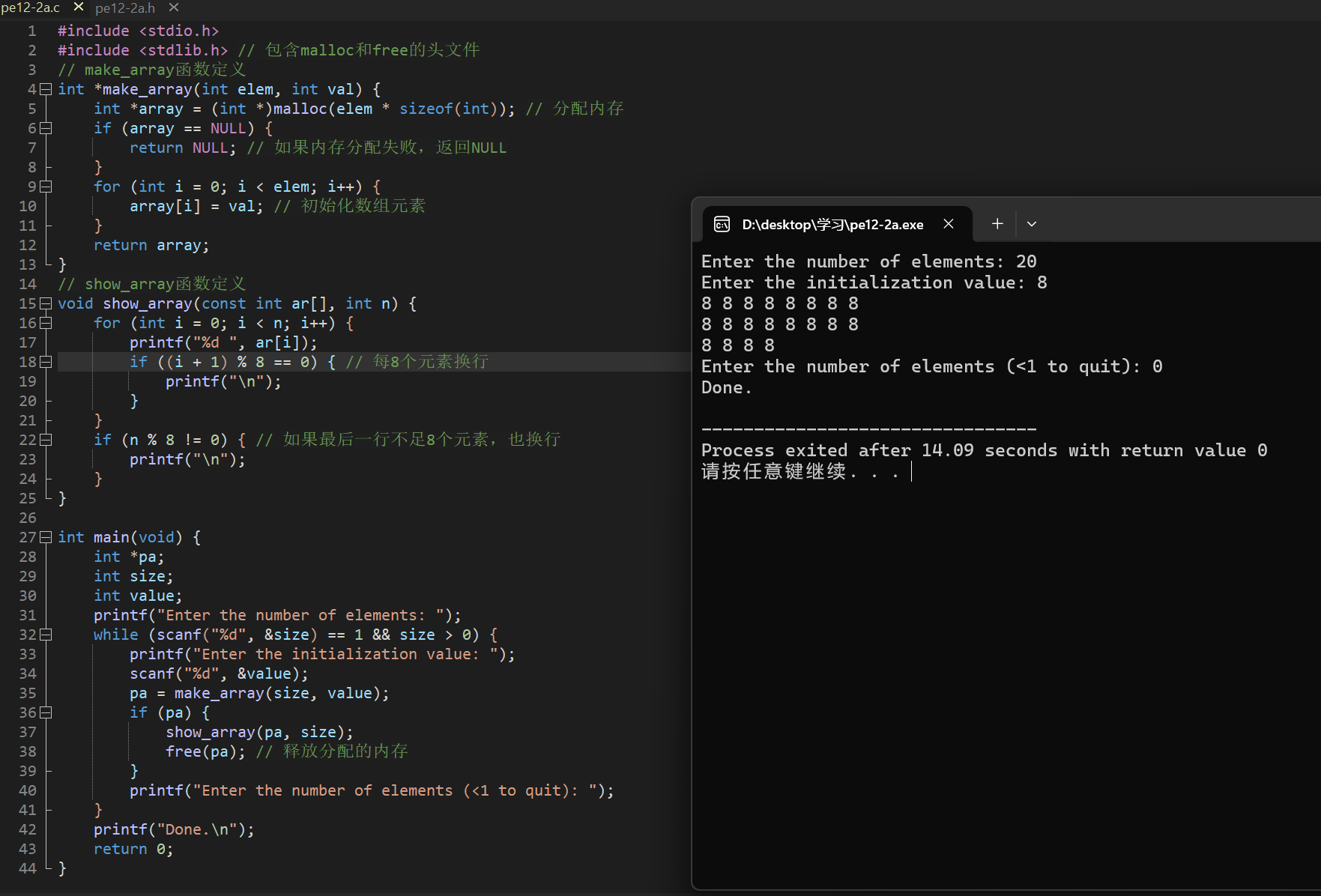The image size is (1321, 896).
Task: Collapse the show_array function fold at line 15
Action: [x=46, y=303]
